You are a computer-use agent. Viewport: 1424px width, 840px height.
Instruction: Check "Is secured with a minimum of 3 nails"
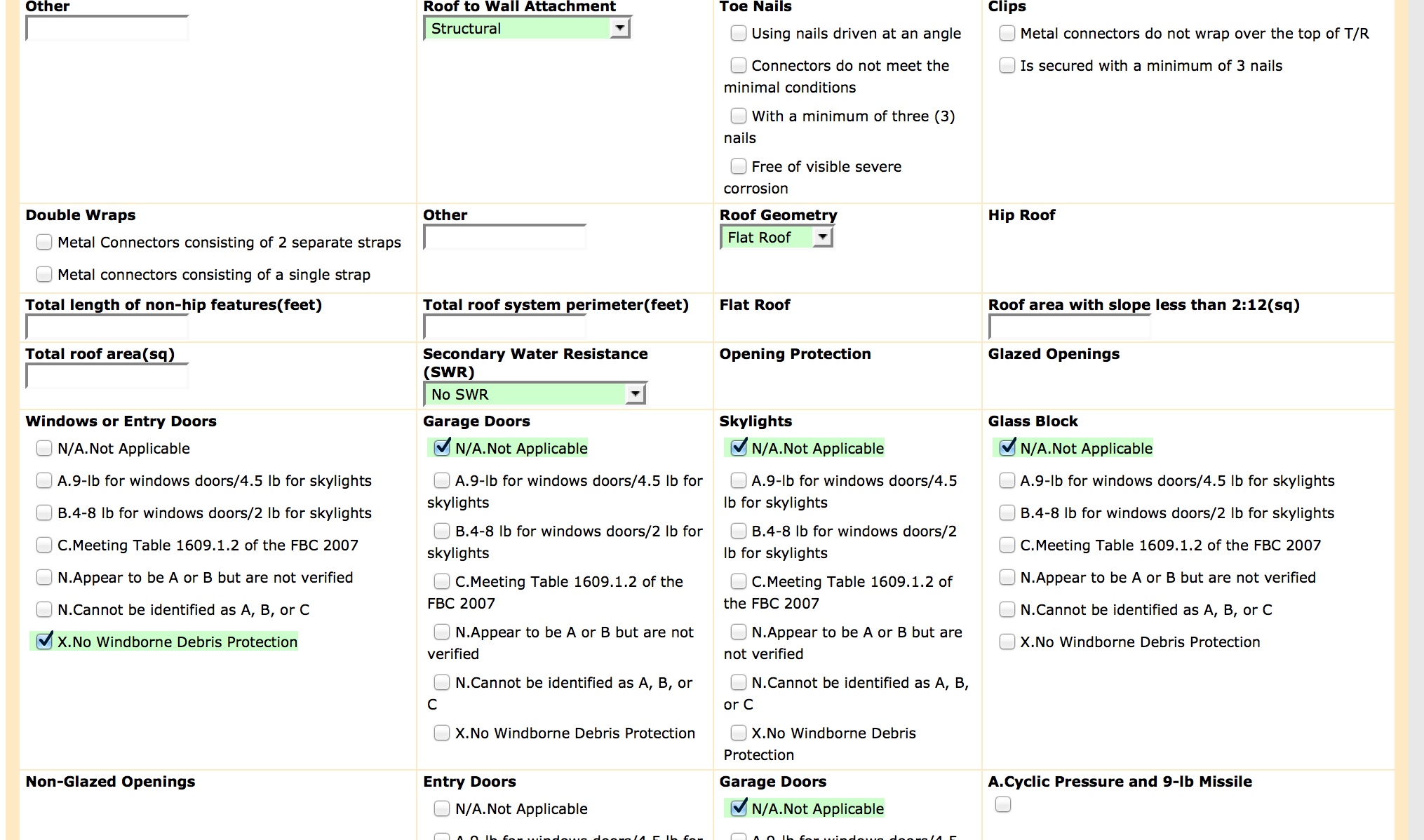(1007, 65)
